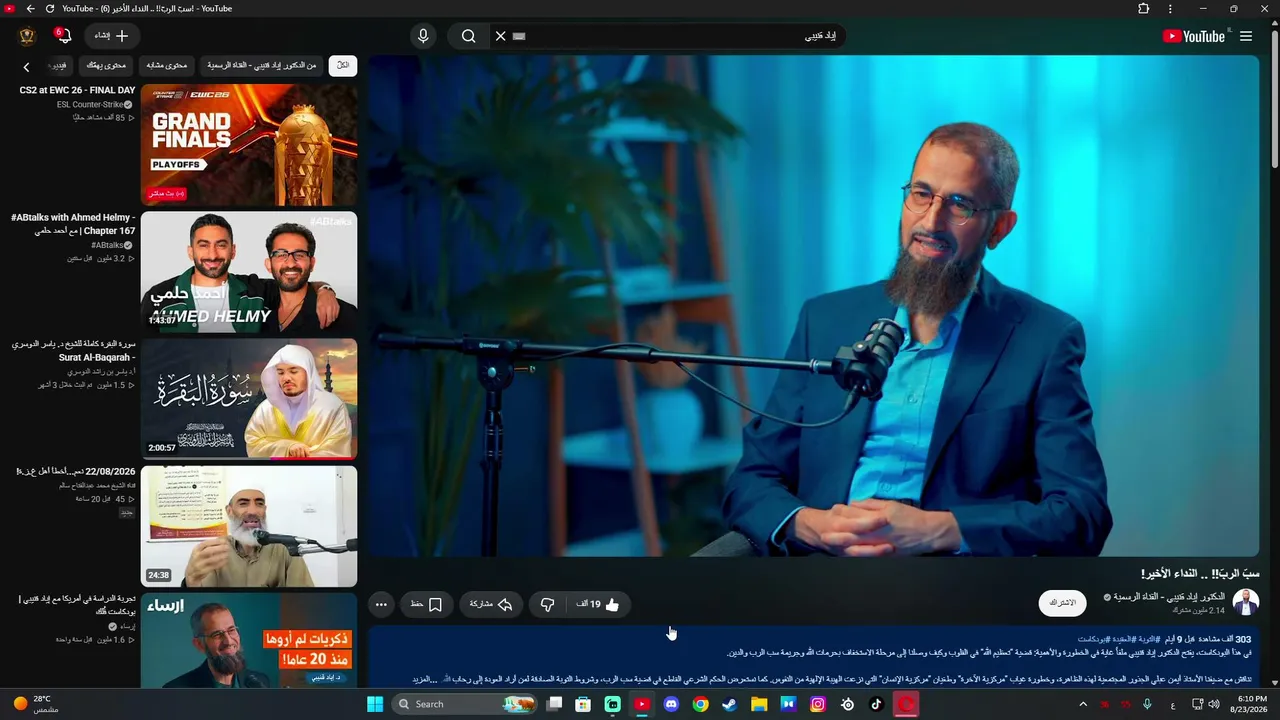Start voice search with microphone icon
The width and height of the screenshot is (1280, 720).
pos(423,36)
